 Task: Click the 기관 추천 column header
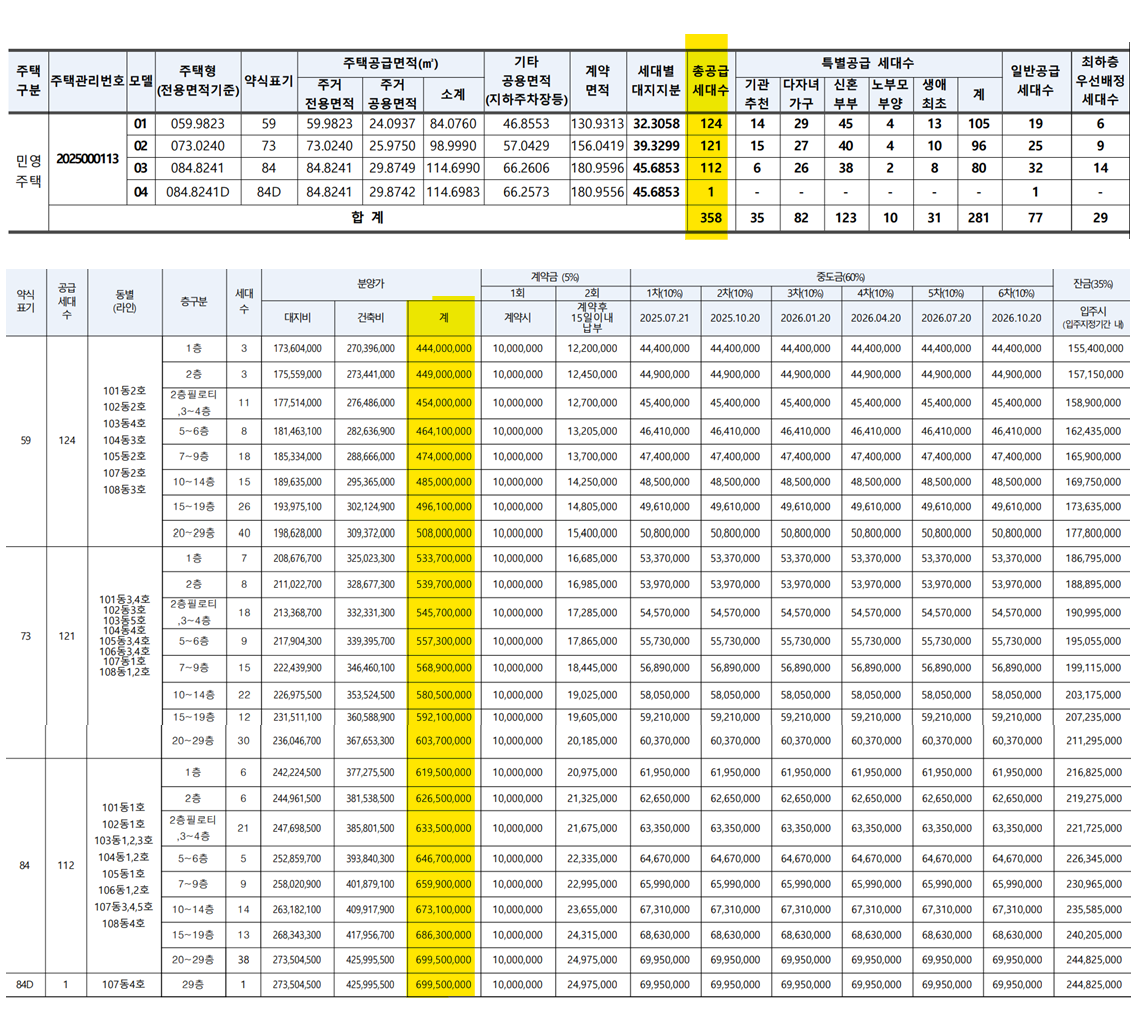tap(757, 94)
